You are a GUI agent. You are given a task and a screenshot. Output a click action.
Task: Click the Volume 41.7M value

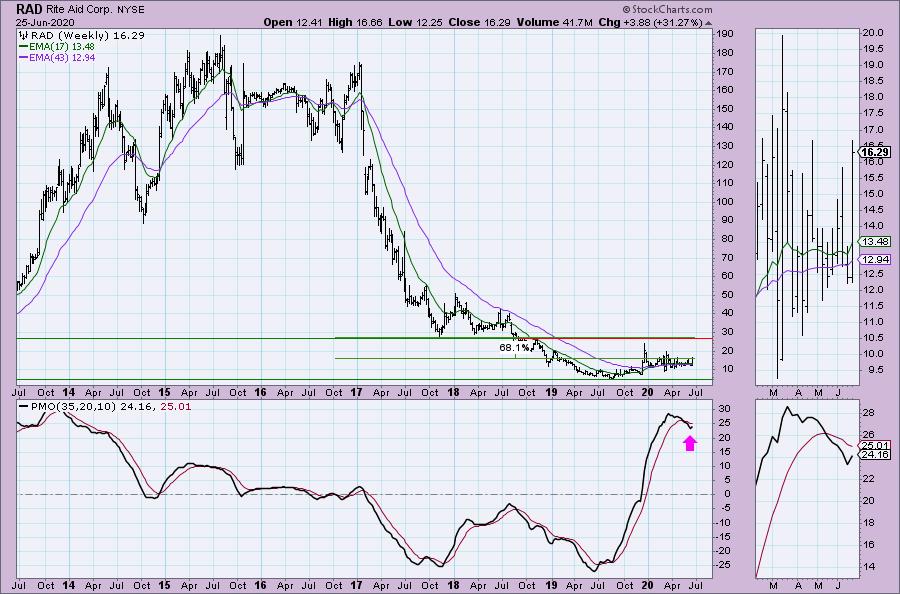554,22
